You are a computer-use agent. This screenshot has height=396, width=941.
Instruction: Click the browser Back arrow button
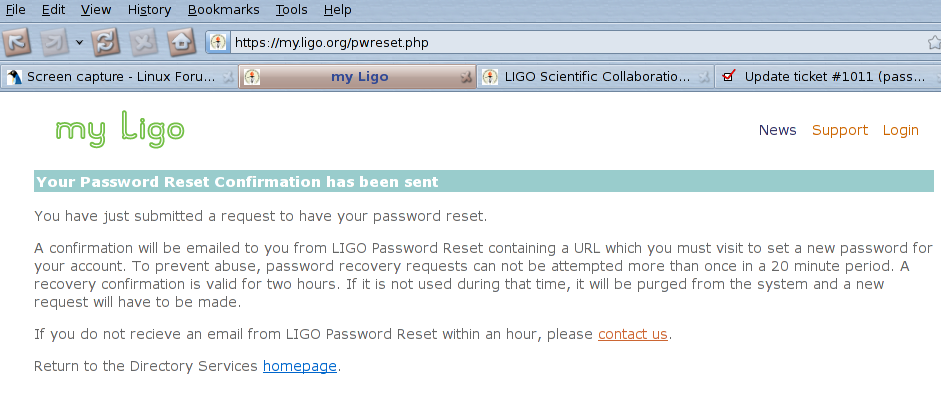(17, 43)
